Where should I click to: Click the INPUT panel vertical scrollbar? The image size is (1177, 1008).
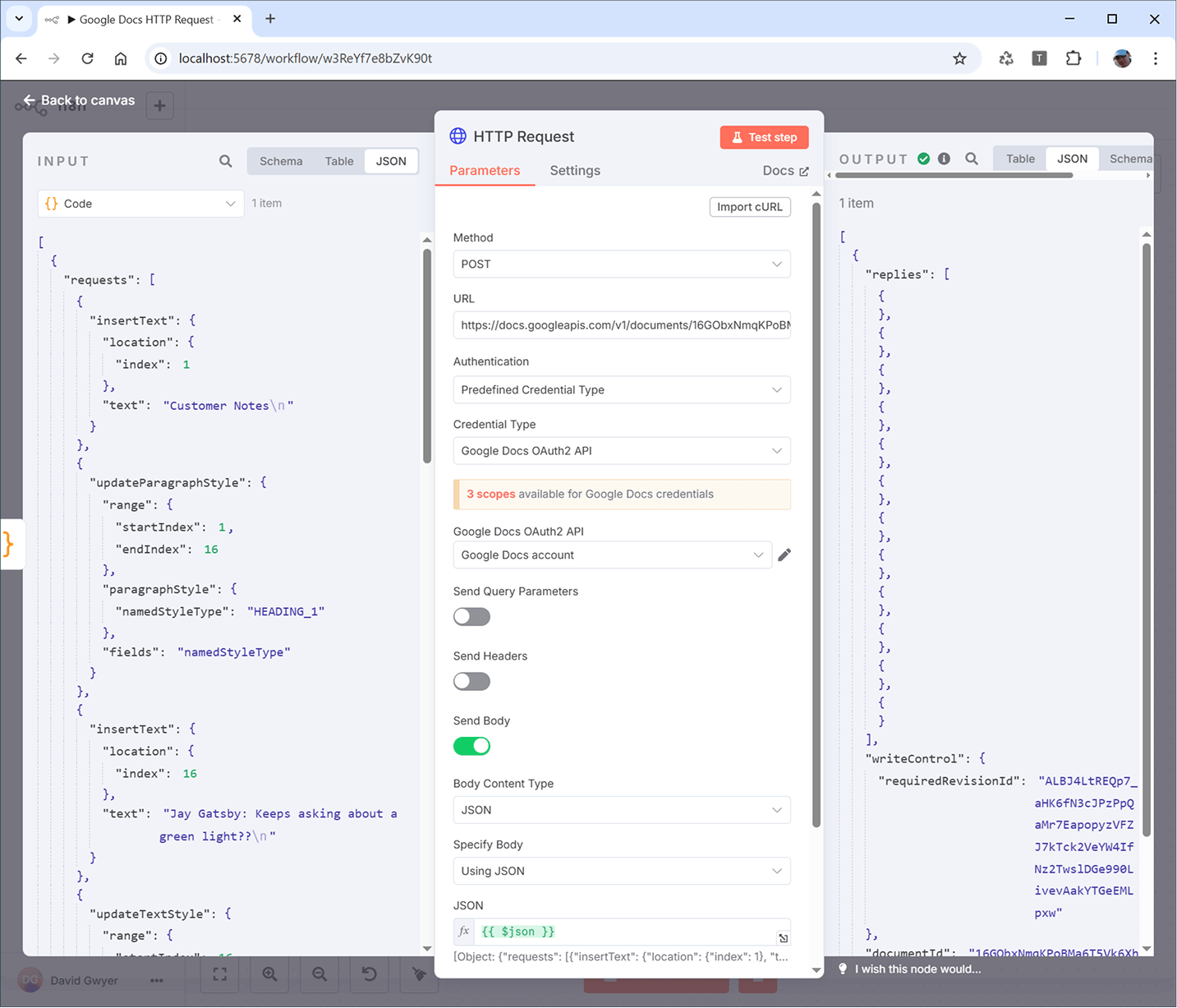[427, 355]
